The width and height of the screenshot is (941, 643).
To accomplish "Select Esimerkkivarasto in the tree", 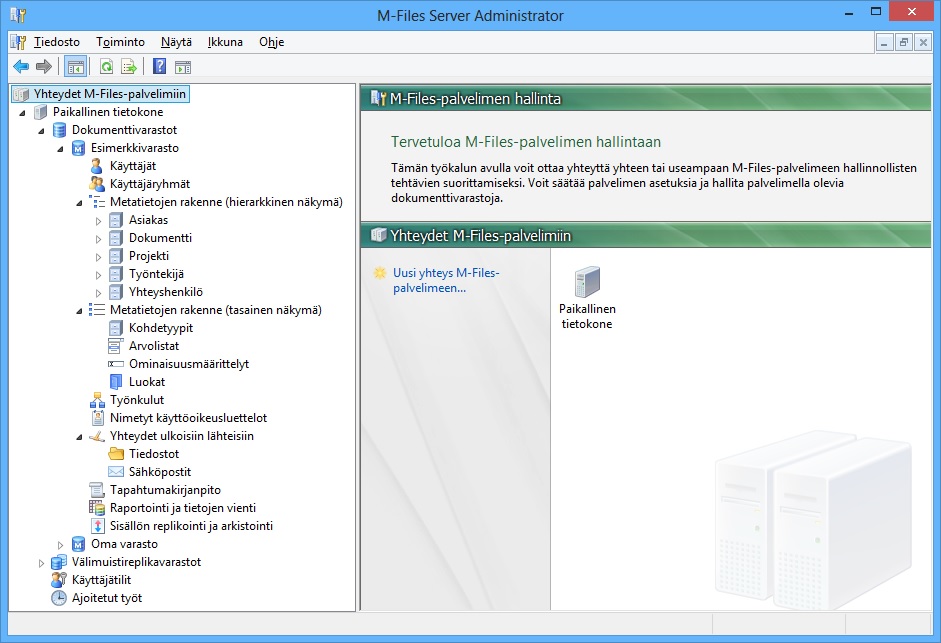I will (x=134, y=148).
